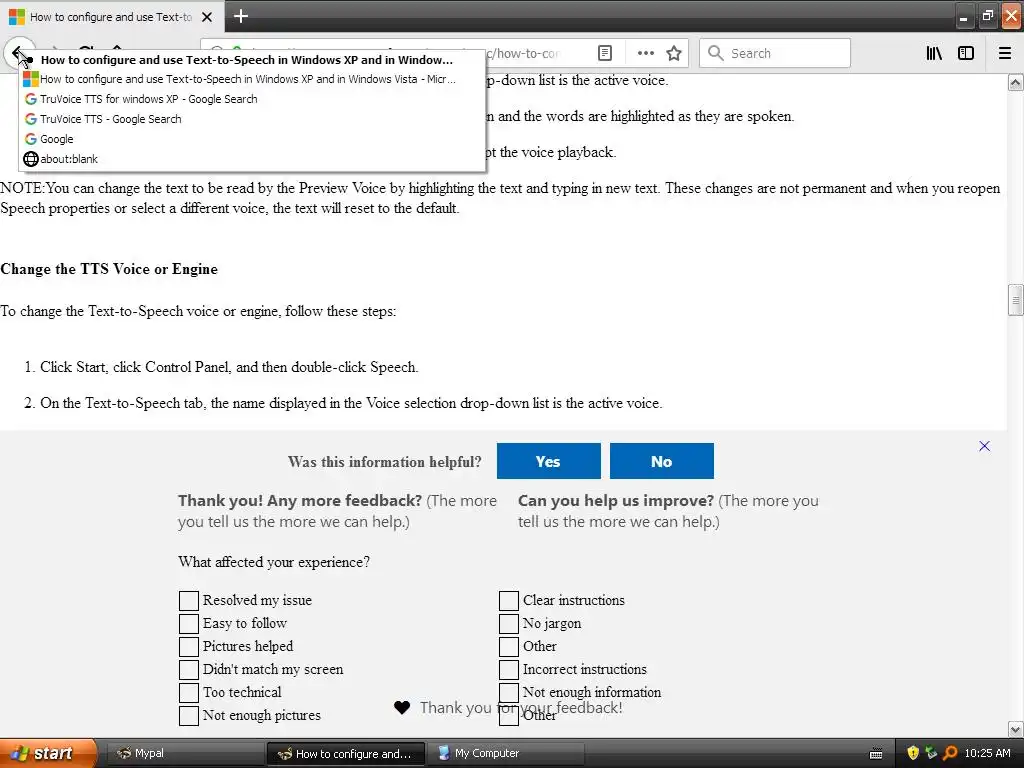The width and height of the screenshot is (1024, 768).
Task: Check 'Didn't match my screen' box
Action: [189, 669]
